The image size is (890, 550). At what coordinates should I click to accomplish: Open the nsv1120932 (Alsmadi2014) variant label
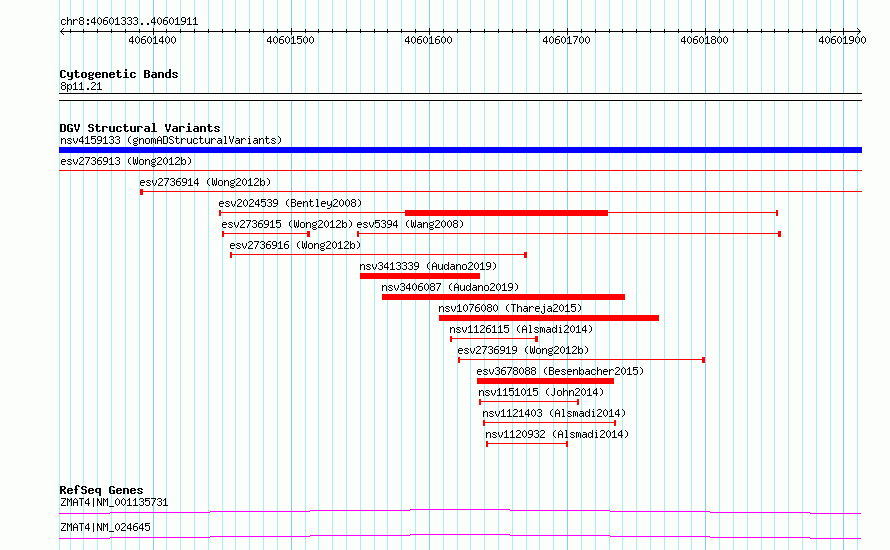557,434
